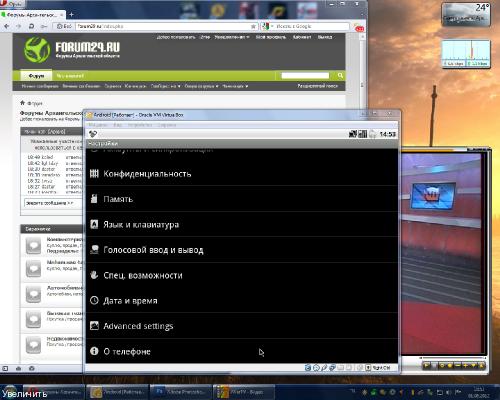Click the Расширенный поиск link
This screenshot has width=500, height=400.
(317, 86)
